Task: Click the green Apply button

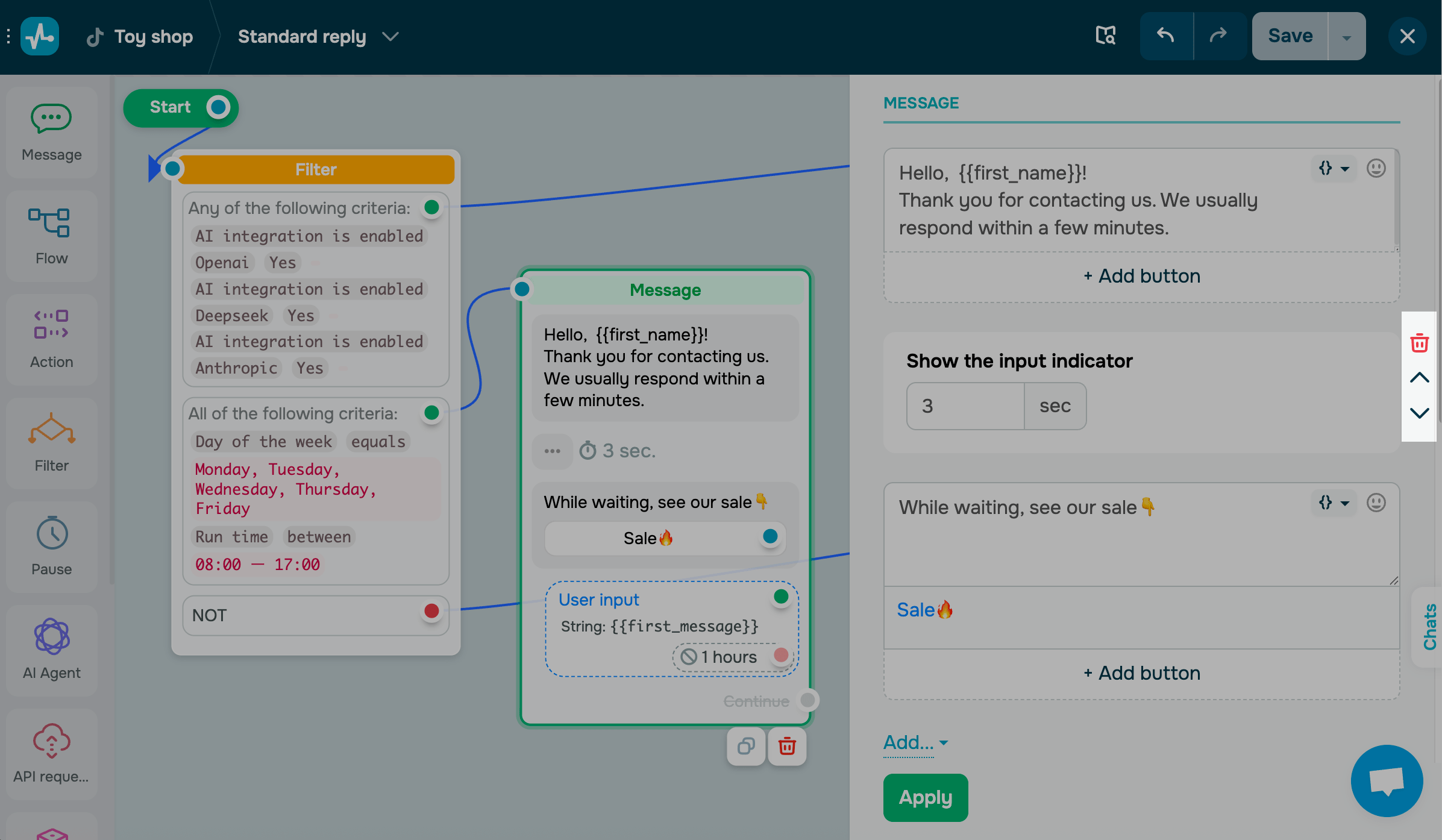Action: pos(925,797)
